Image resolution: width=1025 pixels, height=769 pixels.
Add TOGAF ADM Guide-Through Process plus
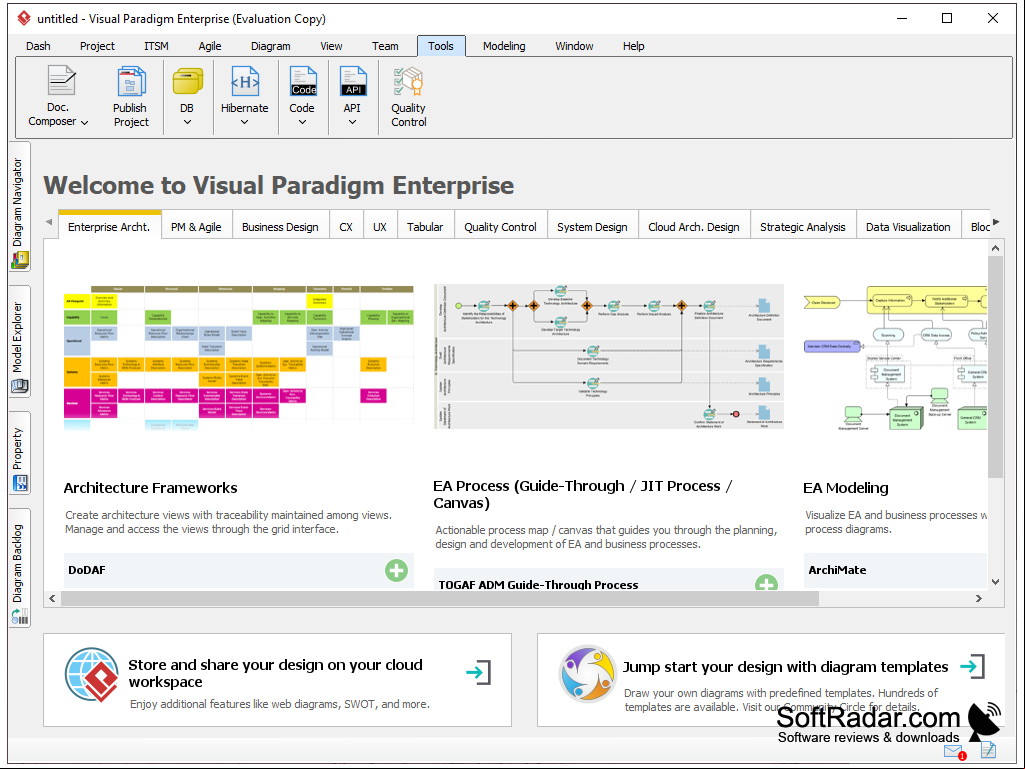[x=766, y=583]
